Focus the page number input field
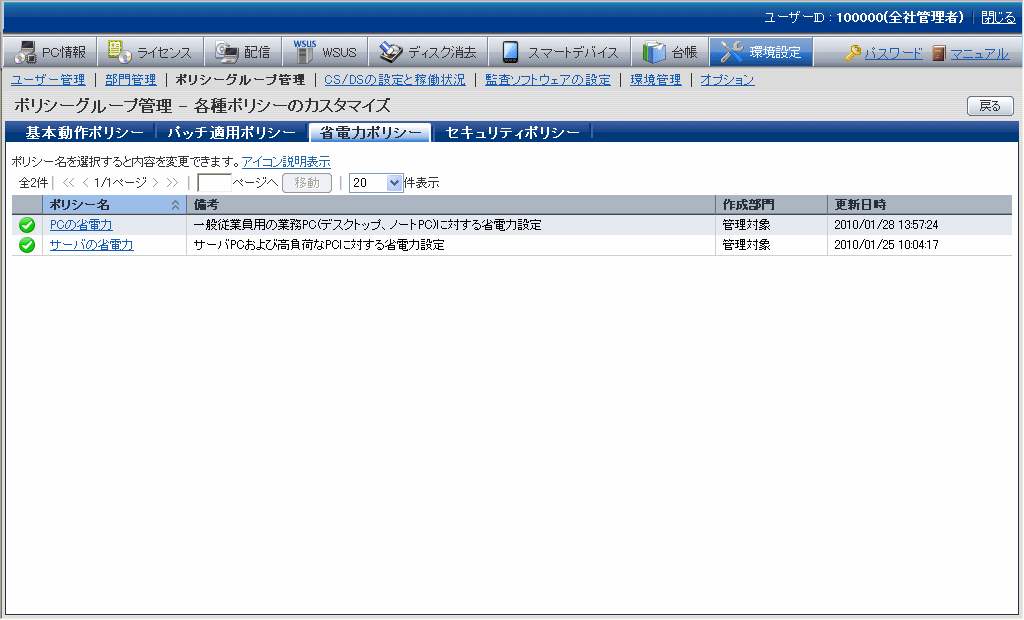 pos(214,183)
